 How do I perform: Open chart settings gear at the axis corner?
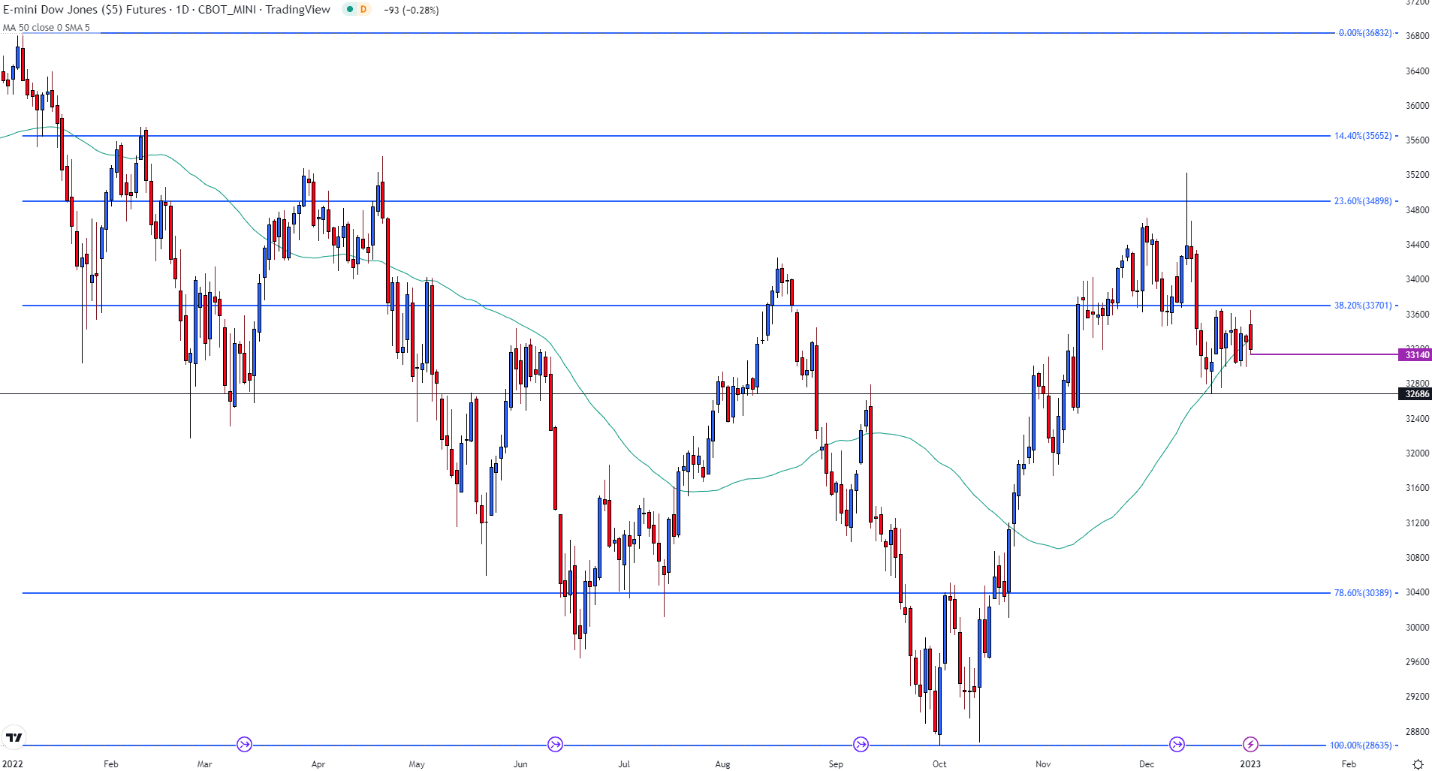click(1416, 763)
